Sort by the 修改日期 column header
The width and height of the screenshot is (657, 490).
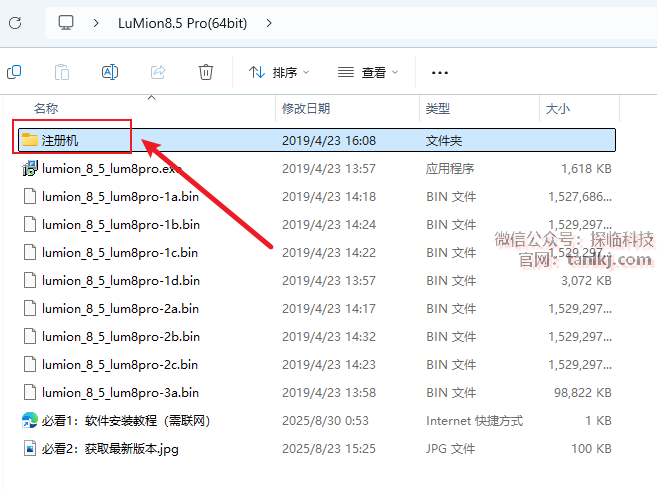(306, 109)
